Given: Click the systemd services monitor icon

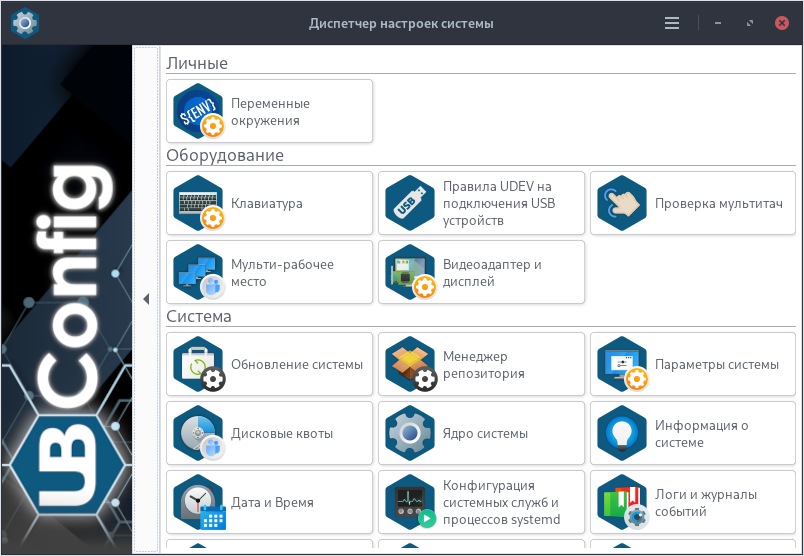Looking at the screenshot, I should (x=411, y=502).
